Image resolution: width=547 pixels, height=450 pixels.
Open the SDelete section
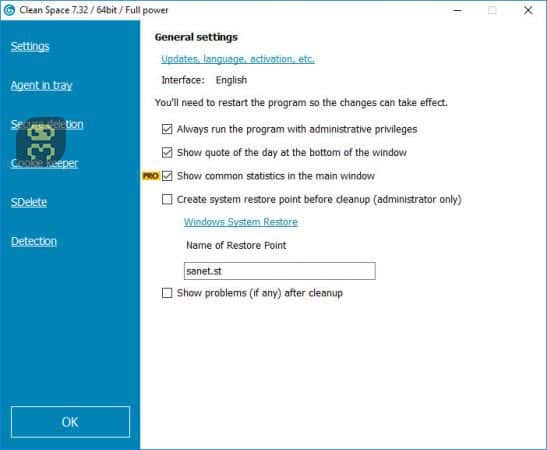tap(29, 202)
